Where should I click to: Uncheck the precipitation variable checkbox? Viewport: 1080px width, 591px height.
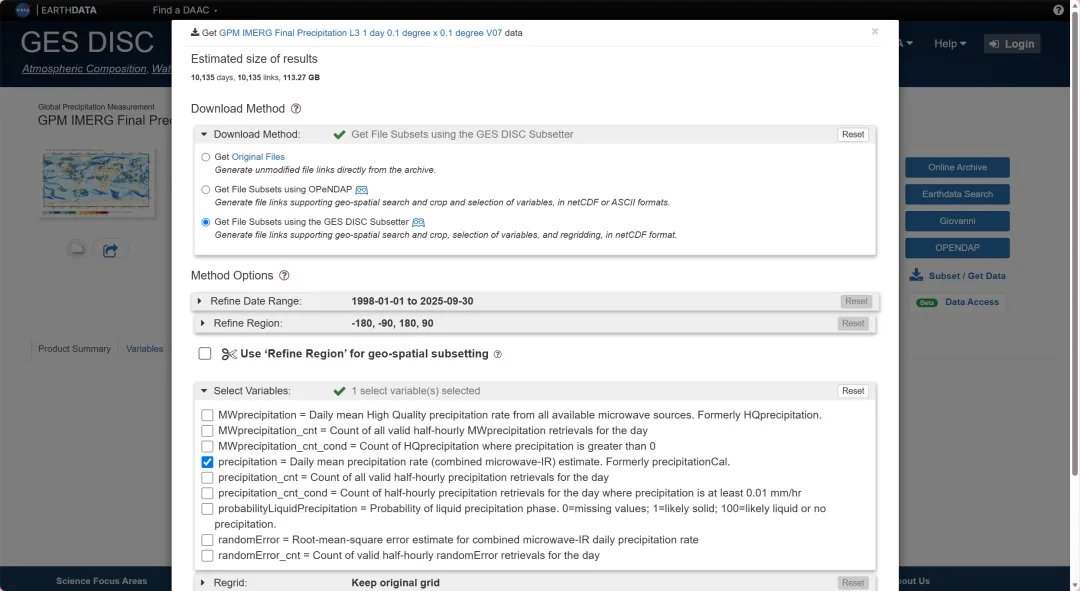207,462
